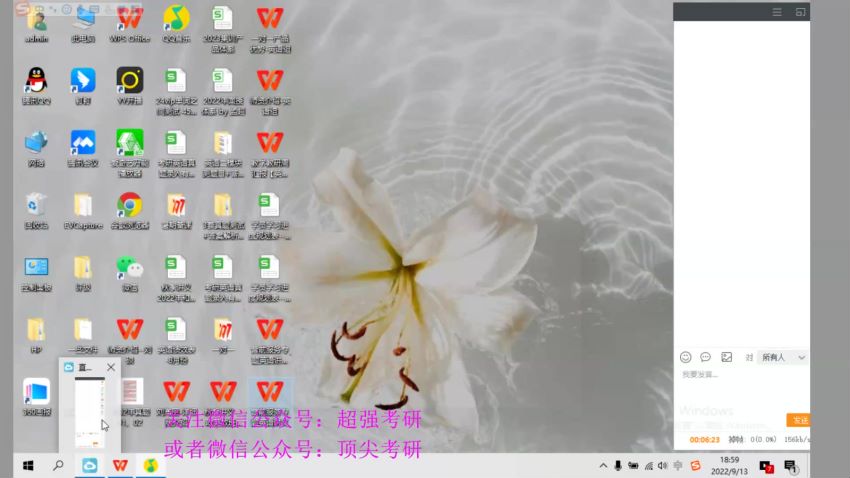Screen dimensions: 850x478
Task: Click the insert image icon in chat
Action: click(726, 357)
